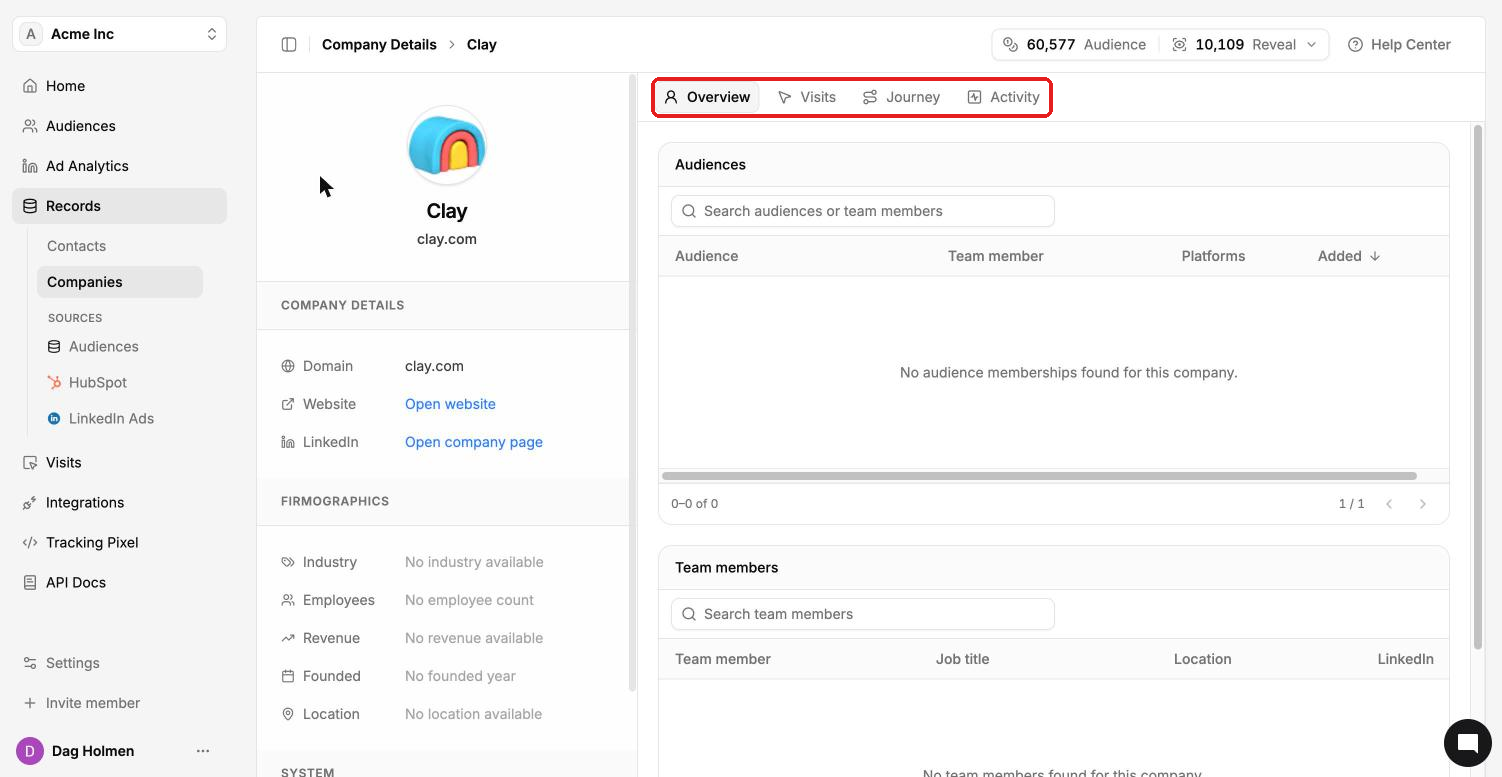Click the Clay company logo avatar
Viewport: 1502px width, 777px height.
click(x=447, y=146)
